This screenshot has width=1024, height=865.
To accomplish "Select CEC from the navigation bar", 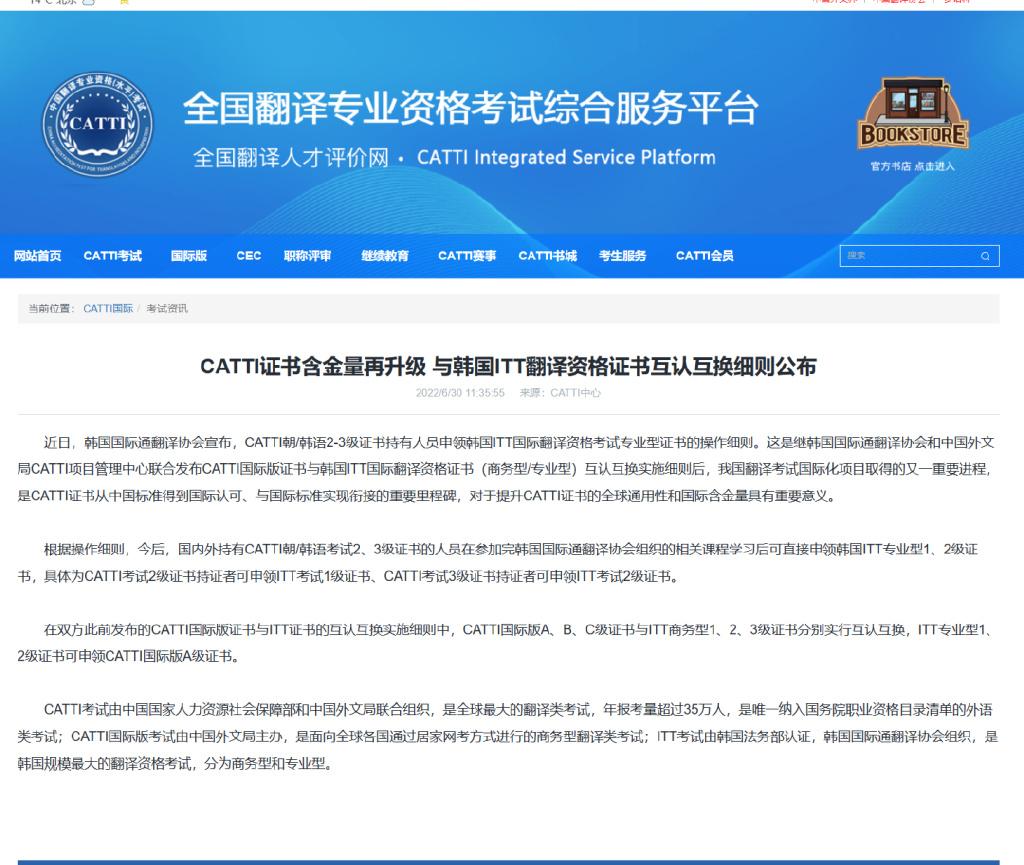I will pyautogui.click(x=247, y=256).
